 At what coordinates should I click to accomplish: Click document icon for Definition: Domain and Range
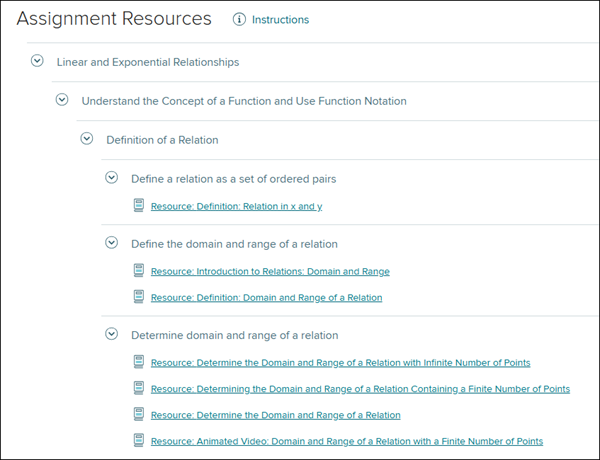(x=139, y=297)
